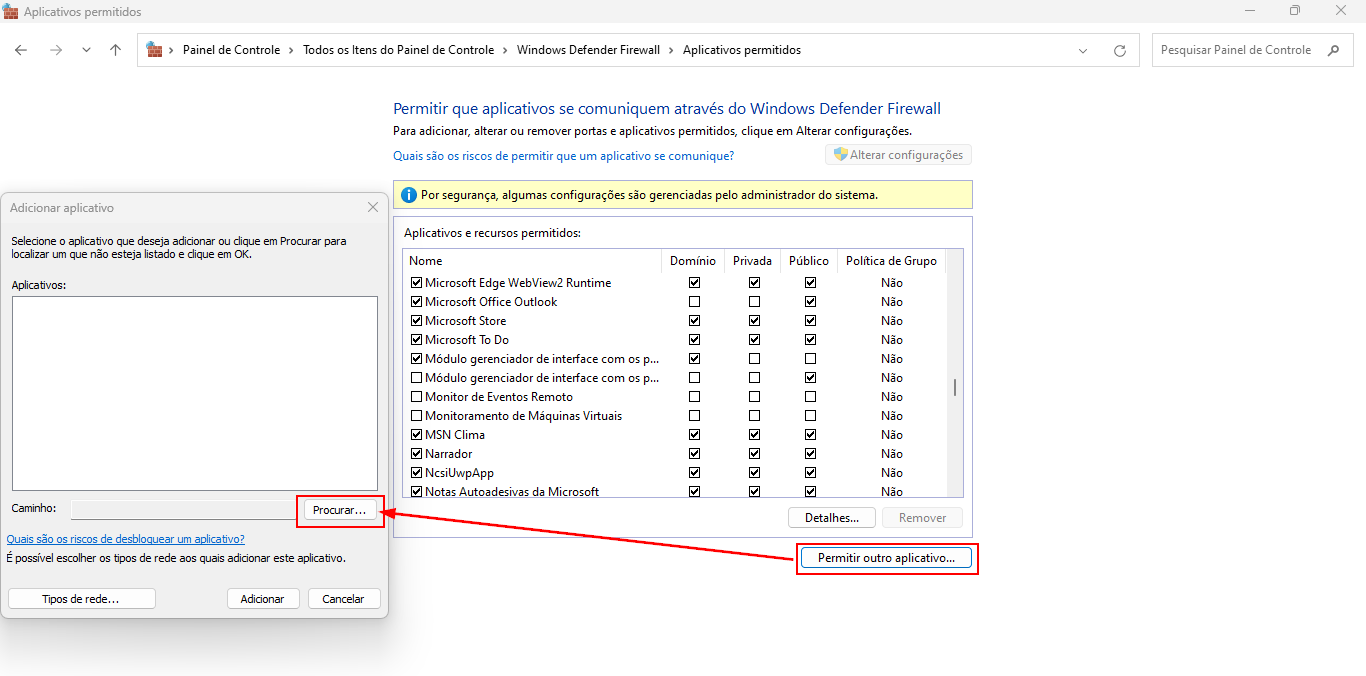Click Procurar button in Adicionar aplicativo
The height and width of the screenshot is (676, 1366).
(x=340, y=510)
